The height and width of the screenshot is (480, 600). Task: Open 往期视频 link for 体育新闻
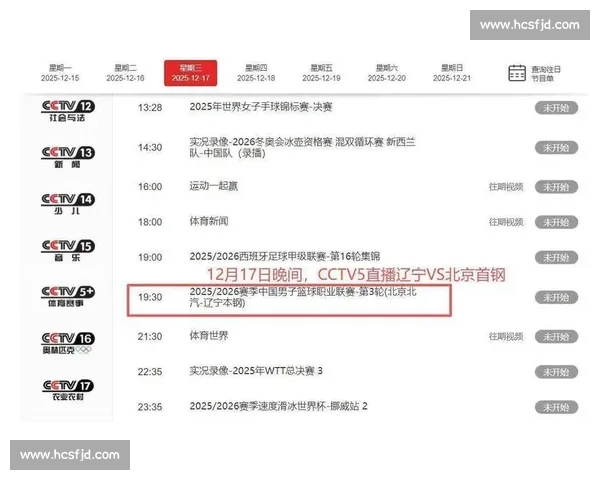click(x=506, y=222)
